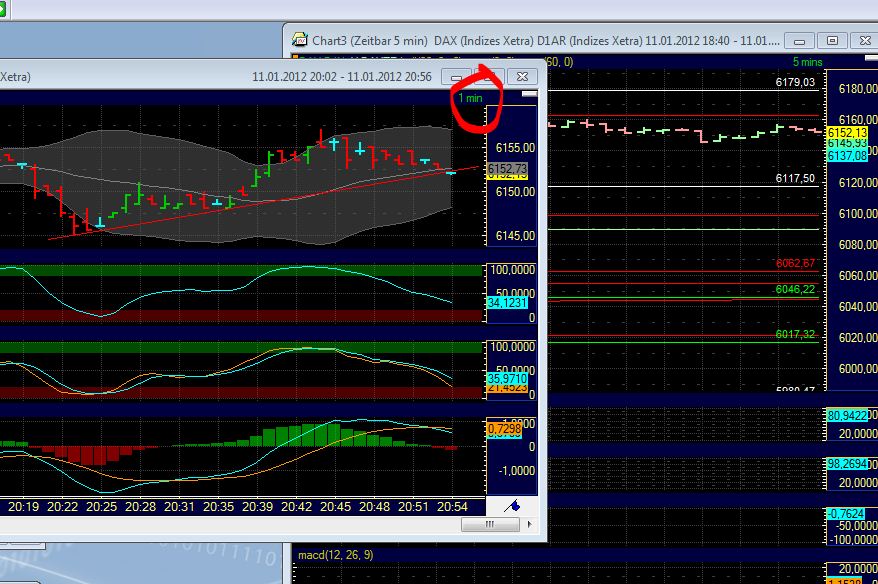Click the cyan price tag 6145.93 on the 5-min chart
This screenshot has height=584, width=878.
click(845, 142)
